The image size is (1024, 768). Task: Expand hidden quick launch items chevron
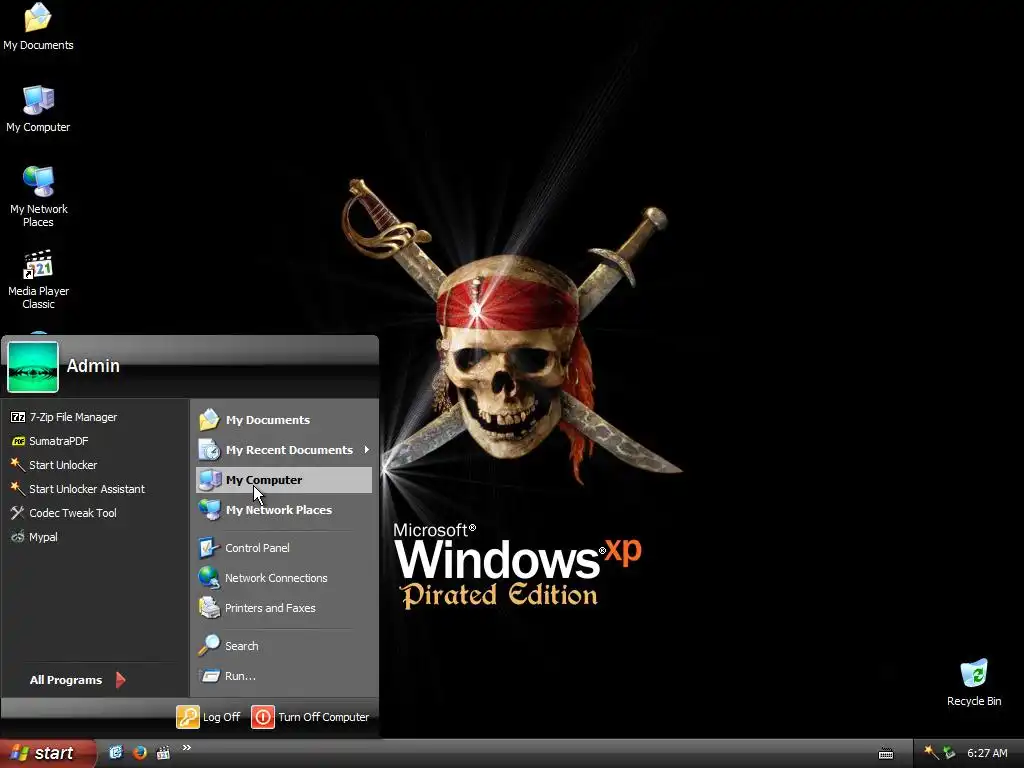(187, 748)
